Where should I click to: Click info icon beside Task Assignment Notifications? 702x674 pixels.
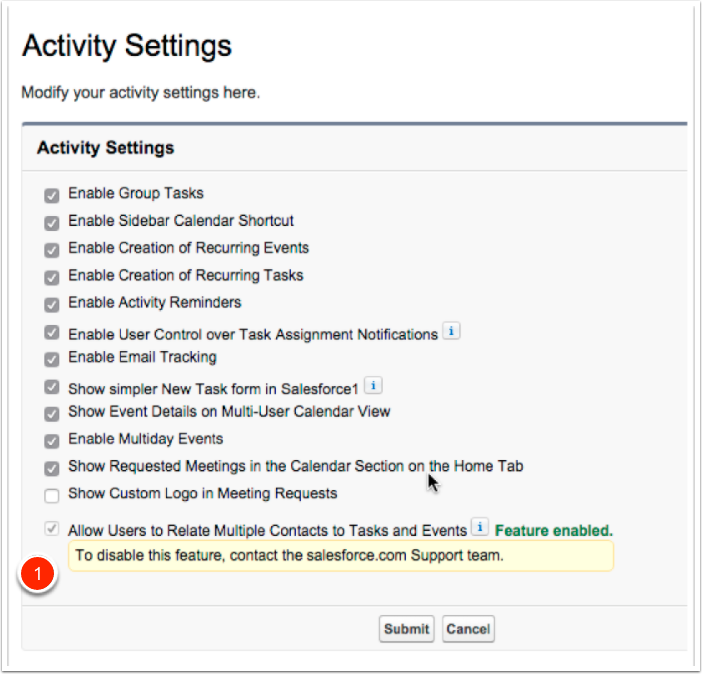(x=451, y=332)
